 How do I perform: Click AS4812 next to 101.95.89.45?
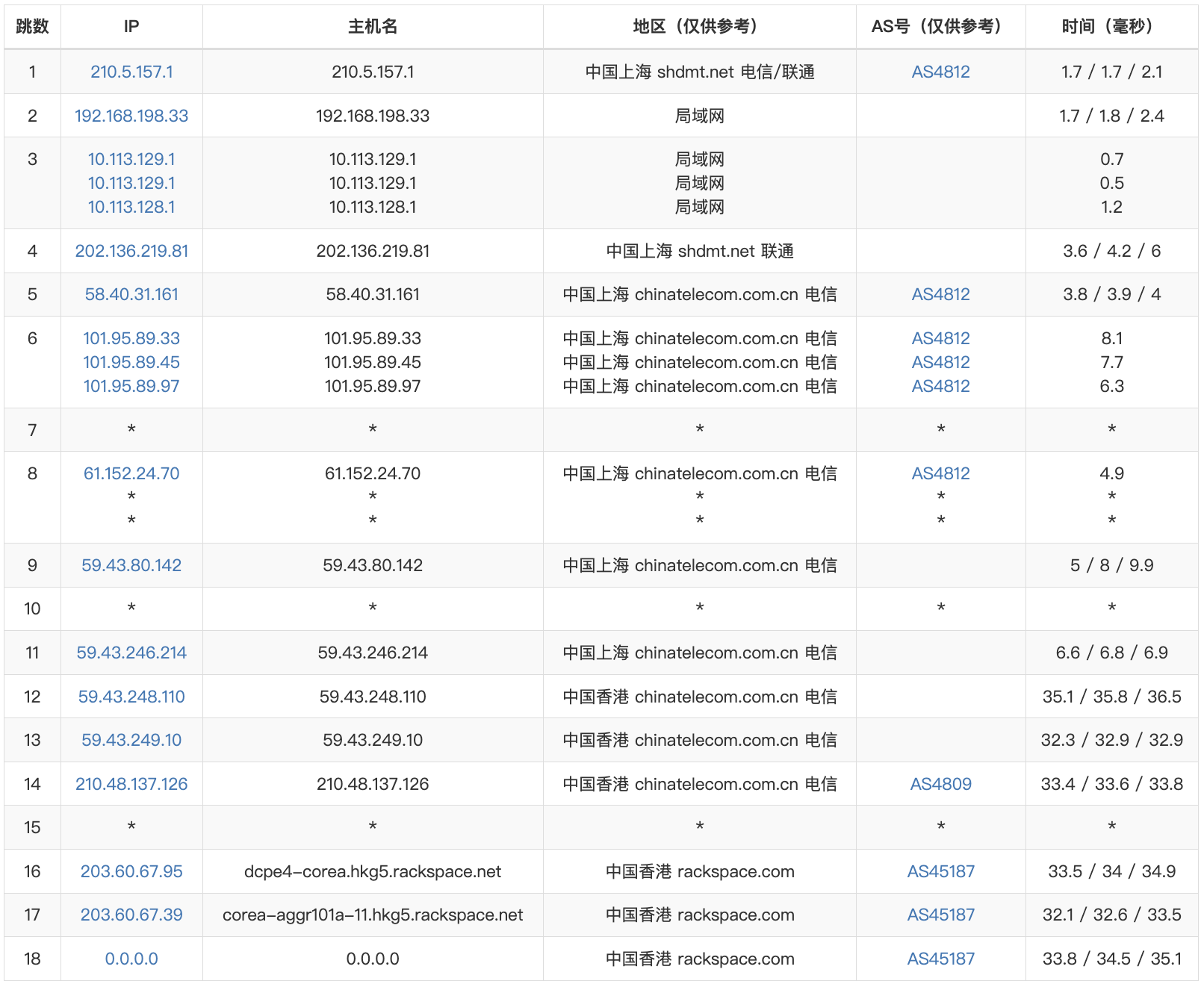[940, 362]
